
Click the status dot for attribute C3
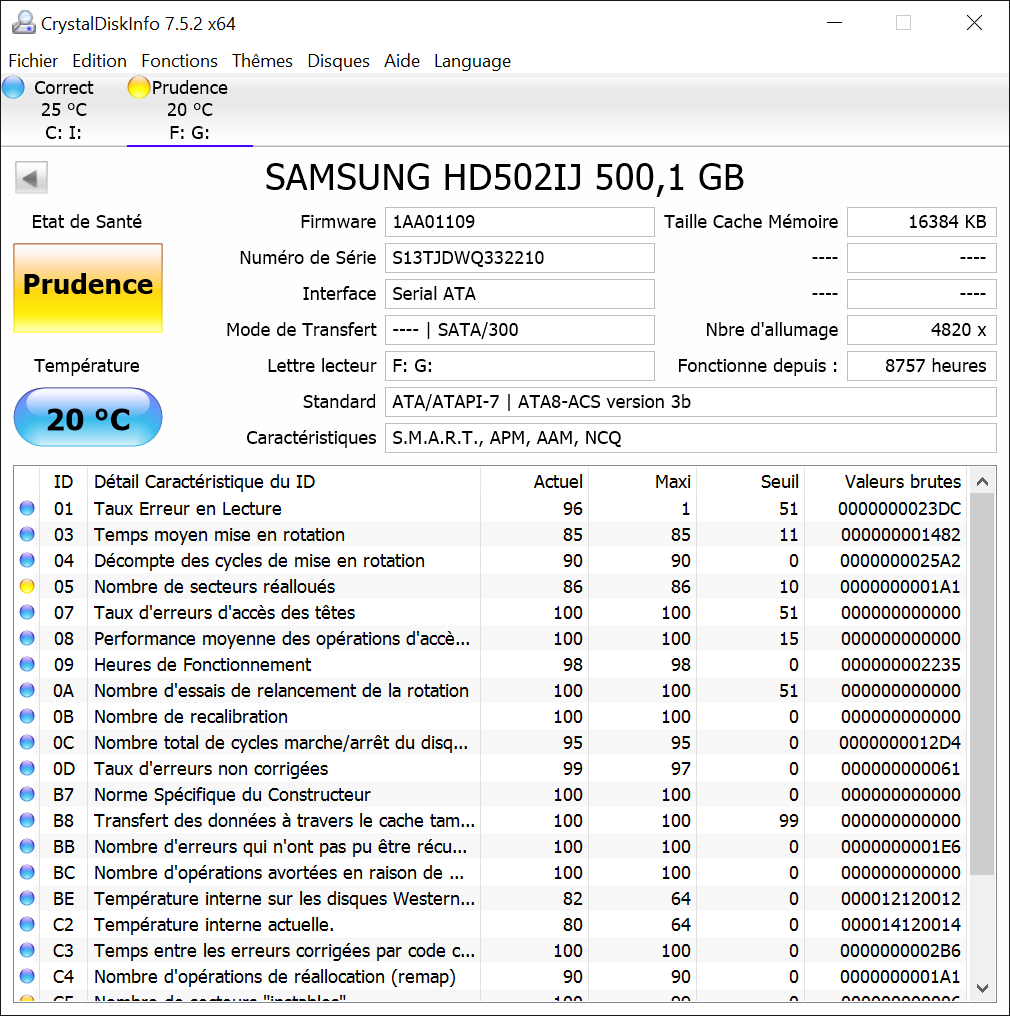[x=27, y=951]
